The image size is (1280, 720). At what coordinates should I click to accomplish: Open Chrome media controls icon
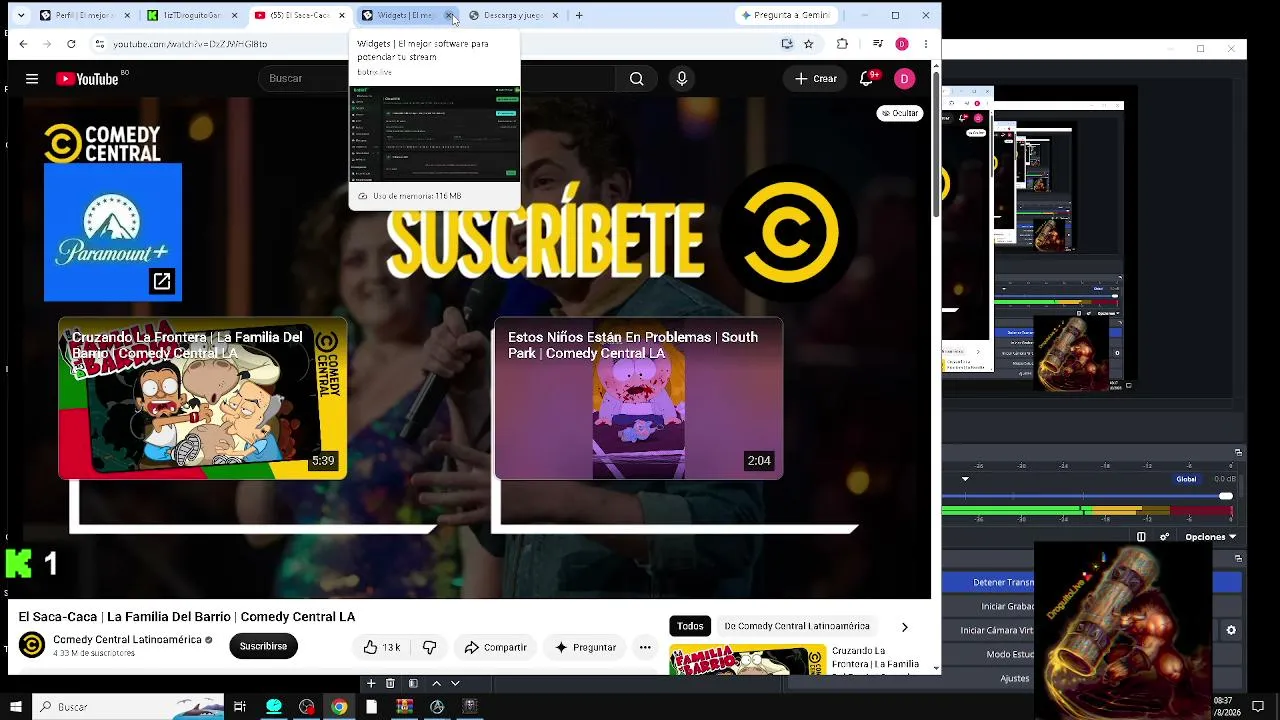(x=877, y=44)
